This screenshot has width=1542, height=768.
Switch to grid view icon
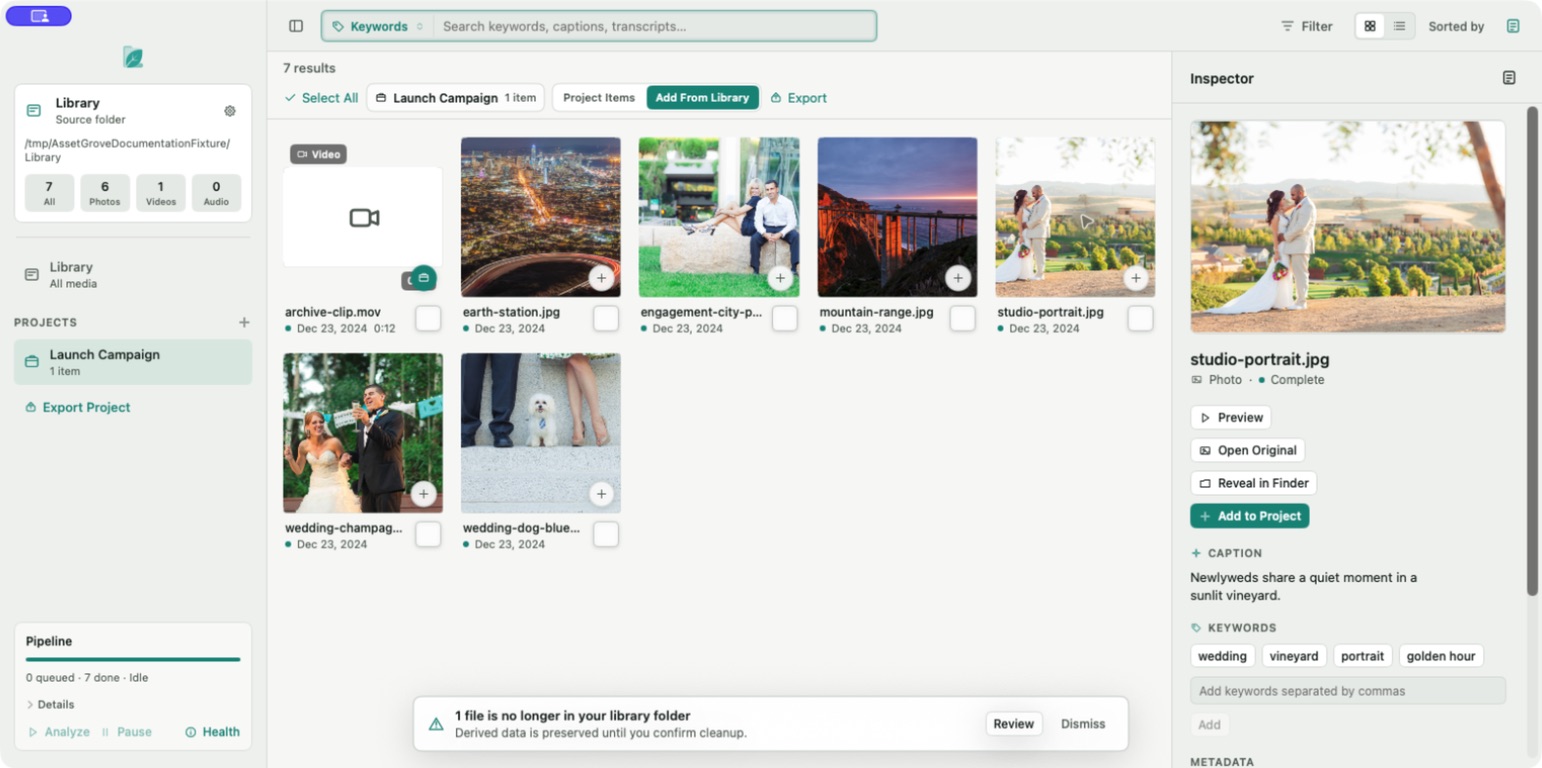(1370, 26)
